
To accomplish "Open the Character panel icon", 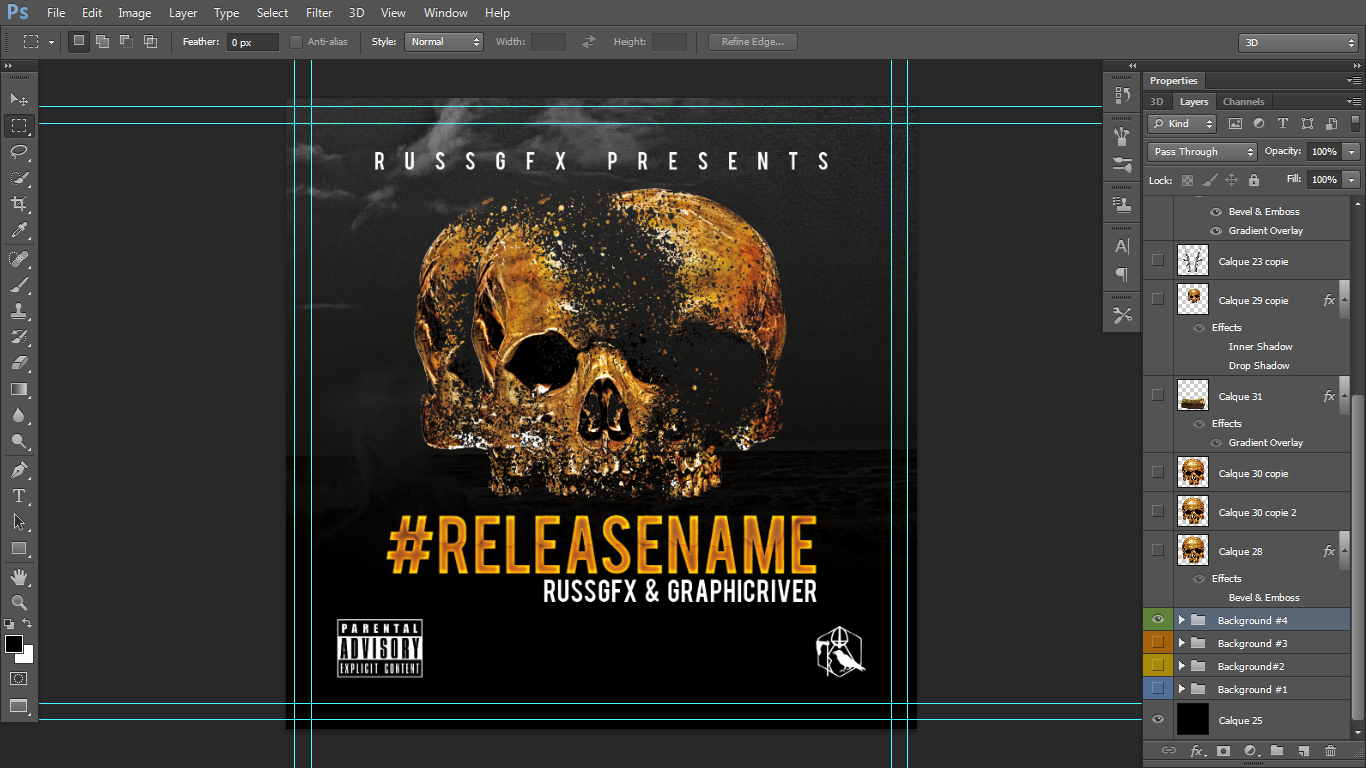I will pos(1122,246).
